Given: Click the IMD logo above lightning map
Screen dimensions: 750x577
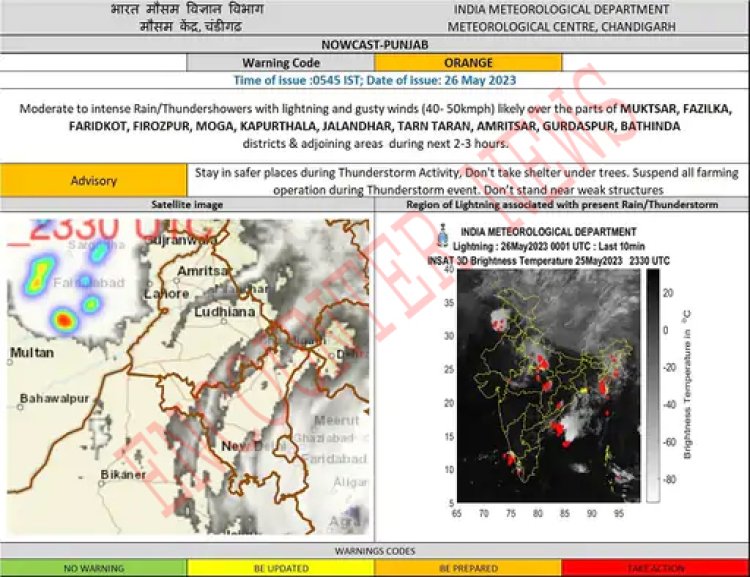Looking at the screenshot, I should 443,235.
